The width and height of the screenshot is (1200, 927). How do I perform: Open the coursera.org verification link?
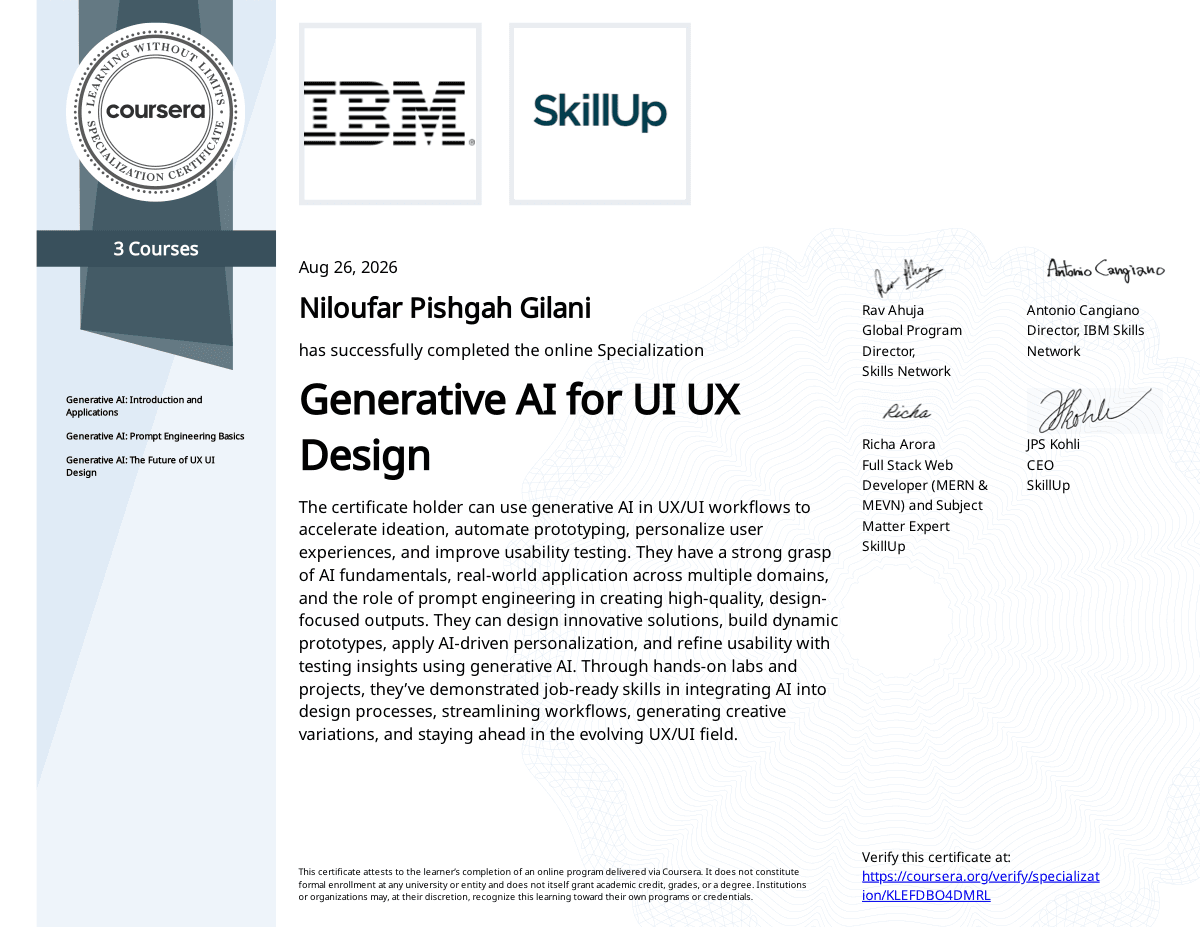point(980,886)
